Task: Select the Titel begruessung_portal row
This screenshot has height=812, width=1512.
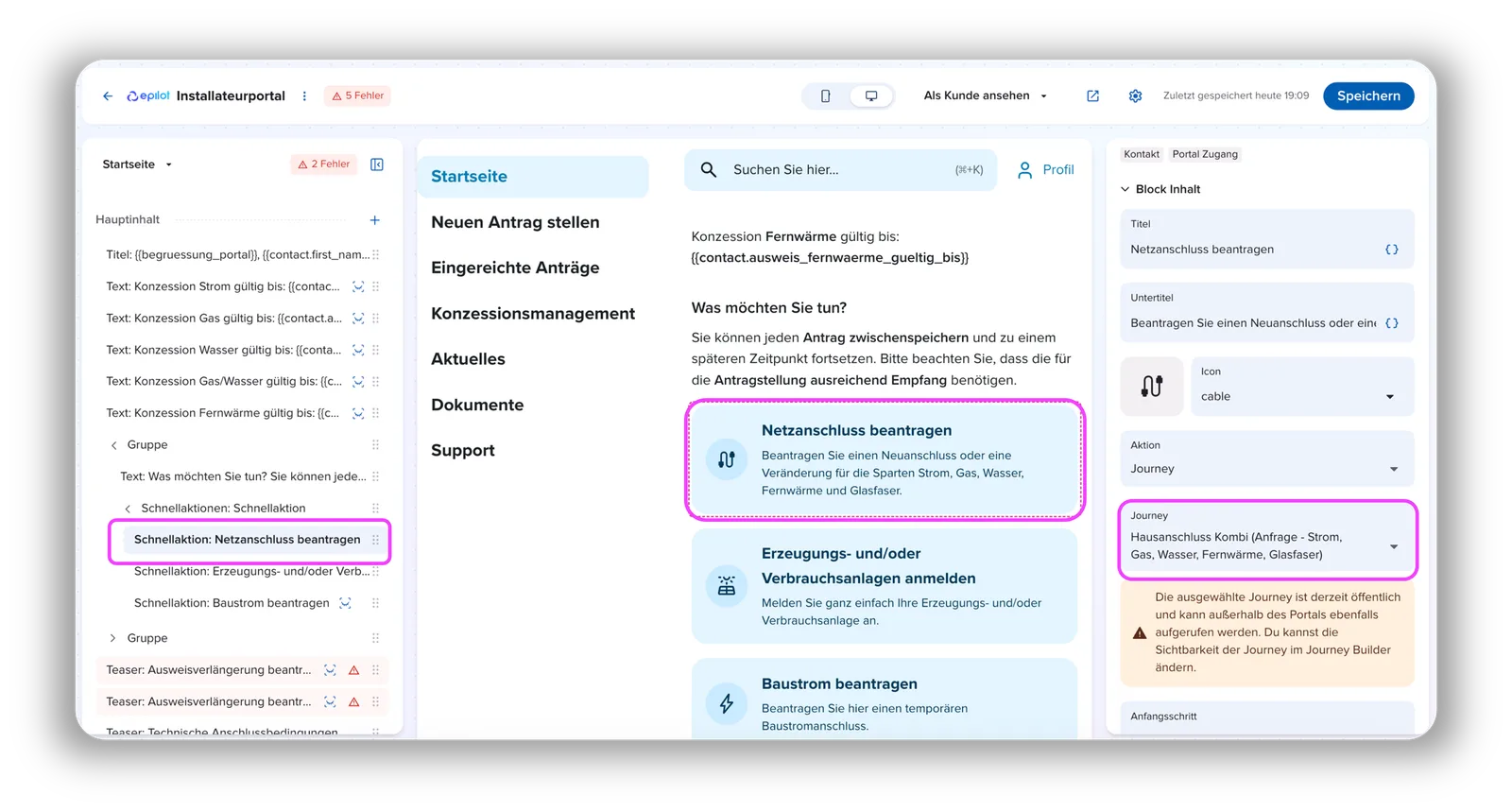Action: 236,254
